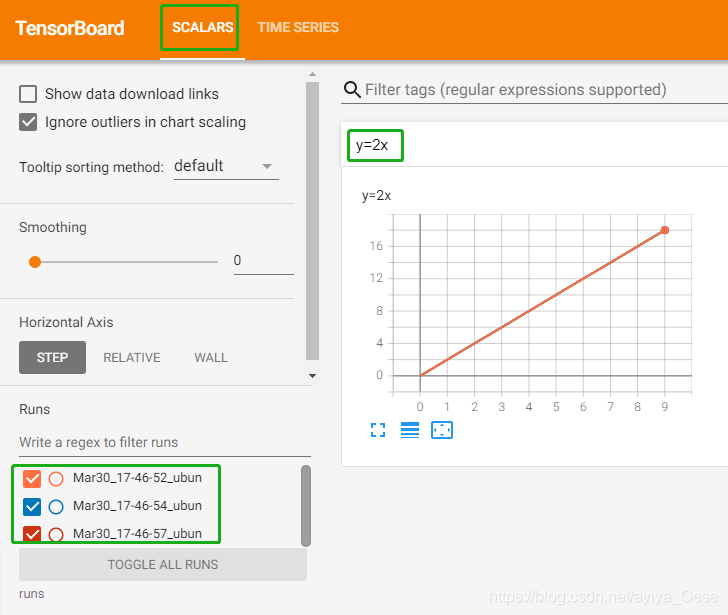Toggle y-axis log scale icon
728x615 pixels.
coord(410,430)
